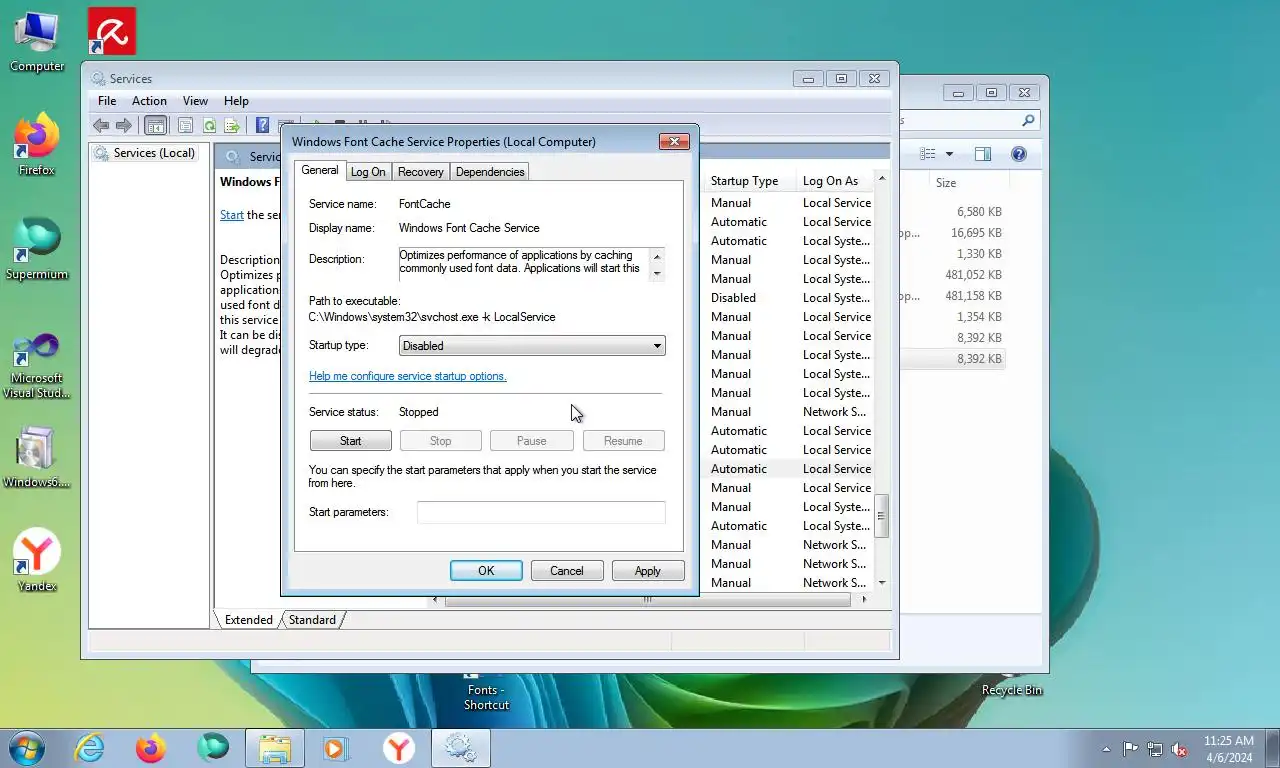1280x768 pixels.
Task: Open the View menu in Services
Action: [x=195, y=101]
